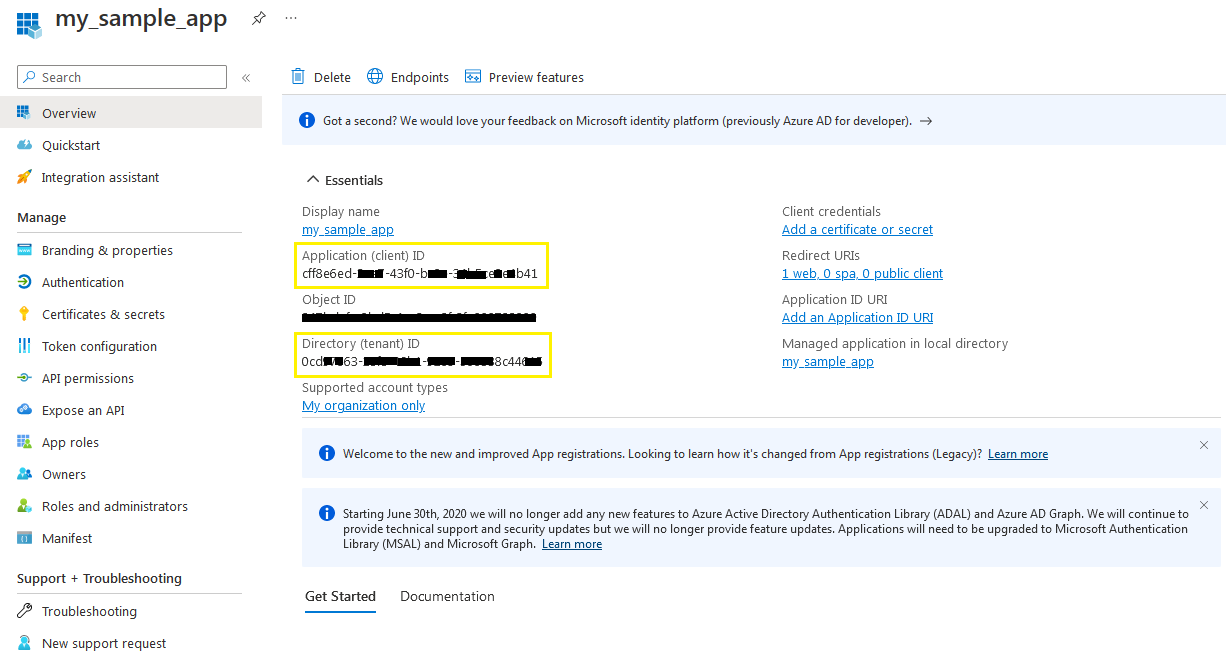
Task: Open managed application my_sample_app link
Action: (x=828, y=361)
